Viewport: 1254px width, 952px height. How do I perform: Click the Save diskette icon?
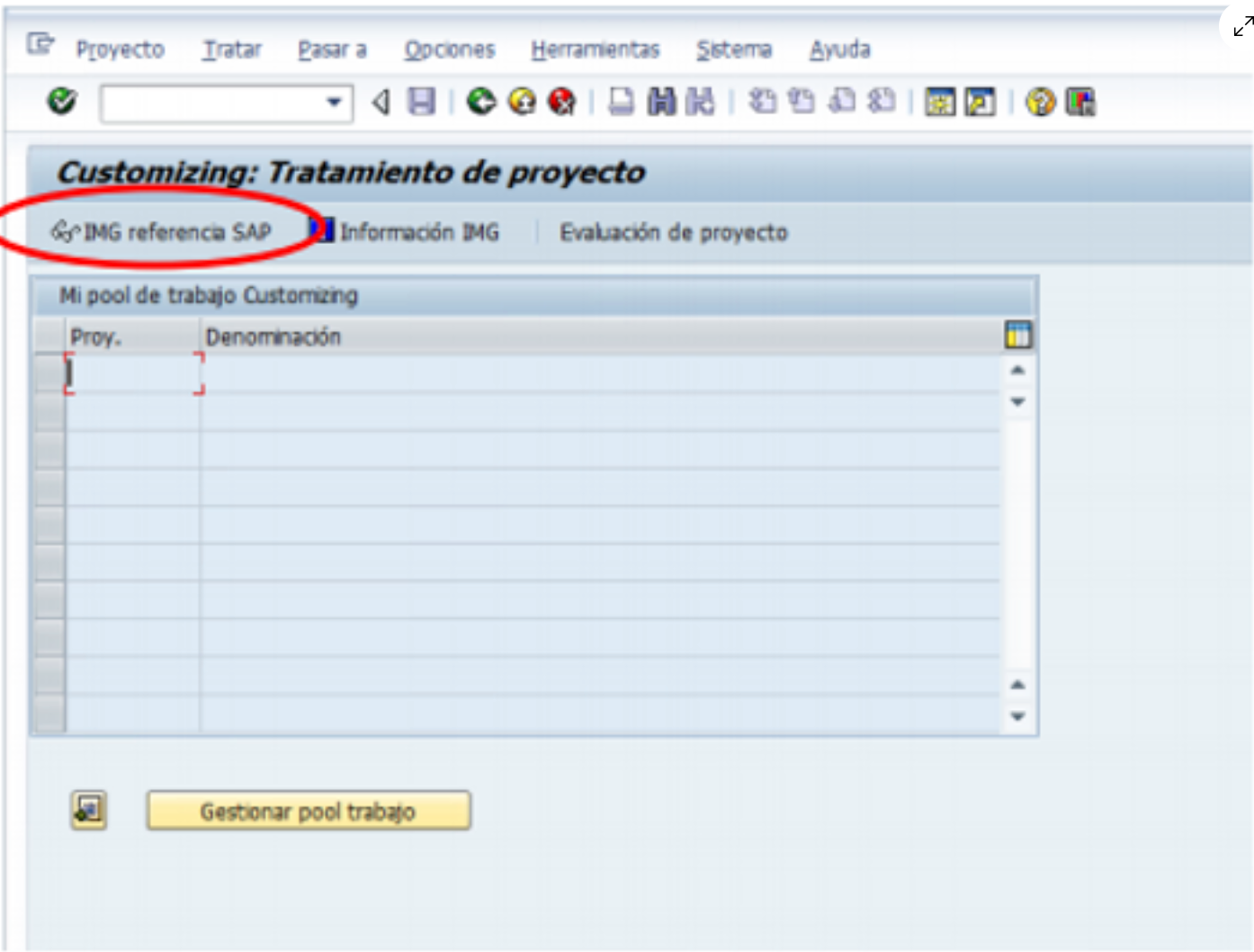(x=421, y=102)
